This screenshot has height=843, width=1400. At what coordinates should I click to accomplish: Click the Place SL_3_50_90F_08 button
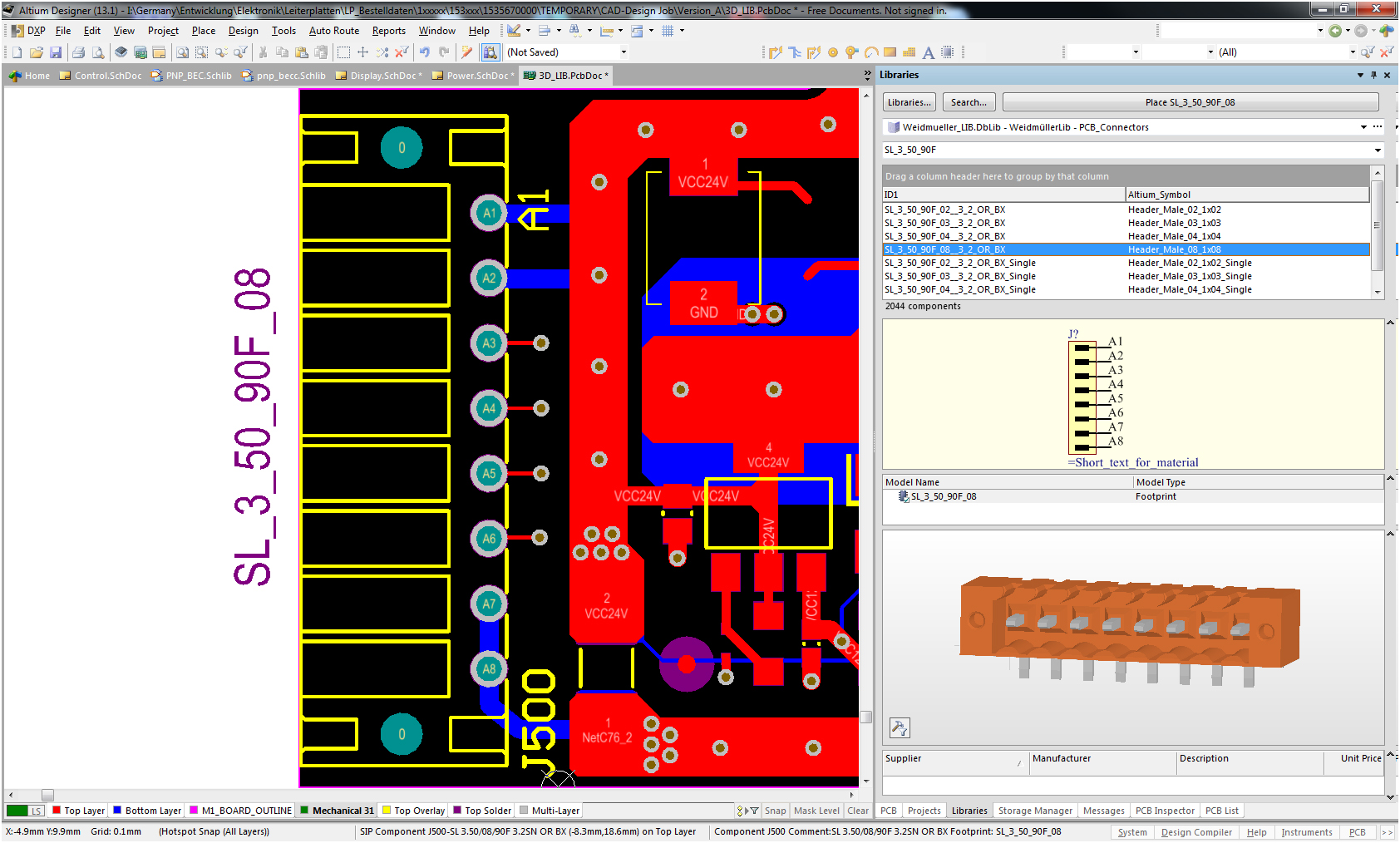1190,102
